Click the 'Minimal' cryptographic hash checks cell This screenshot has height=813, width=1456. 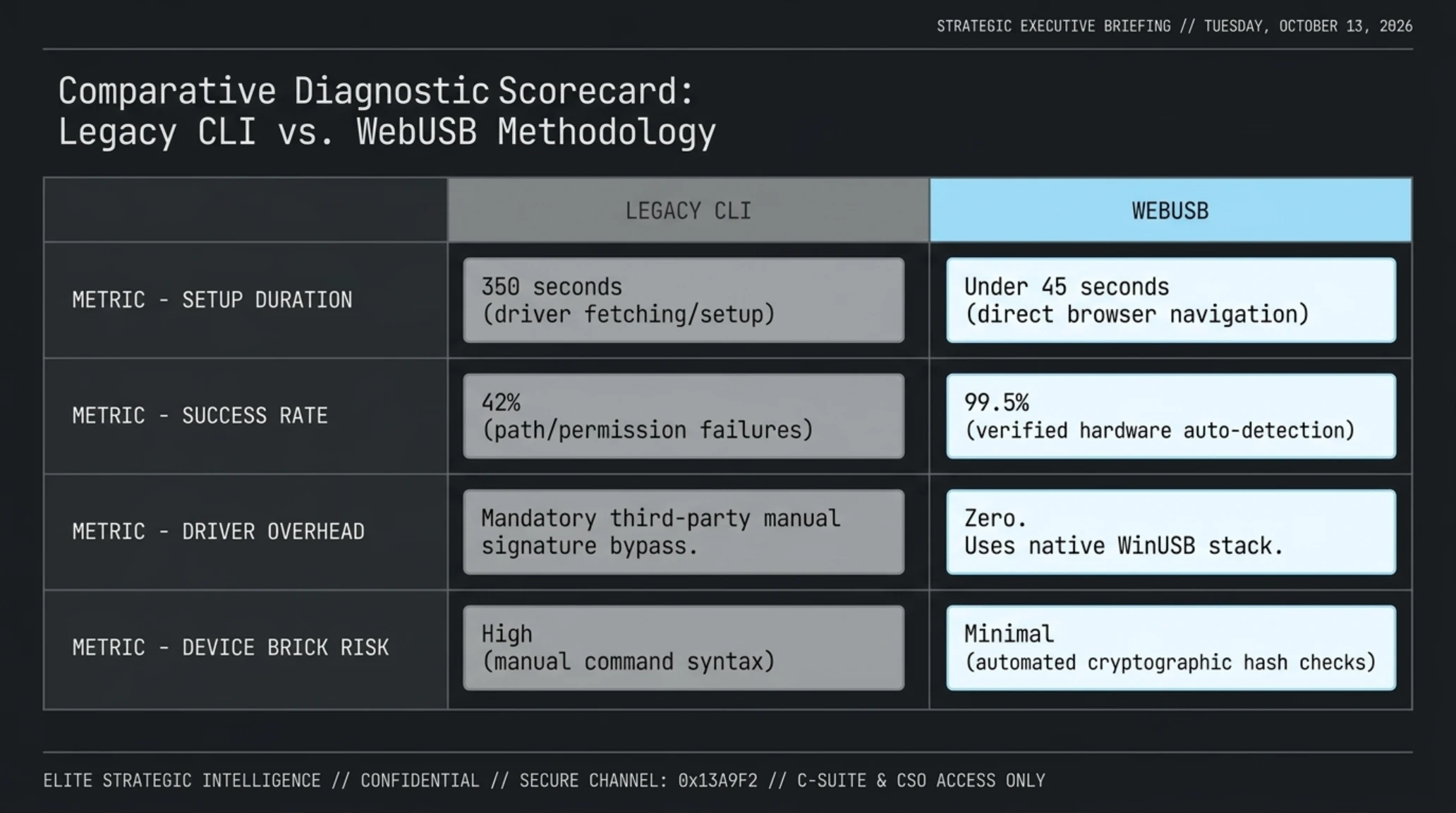(1171, 647)
